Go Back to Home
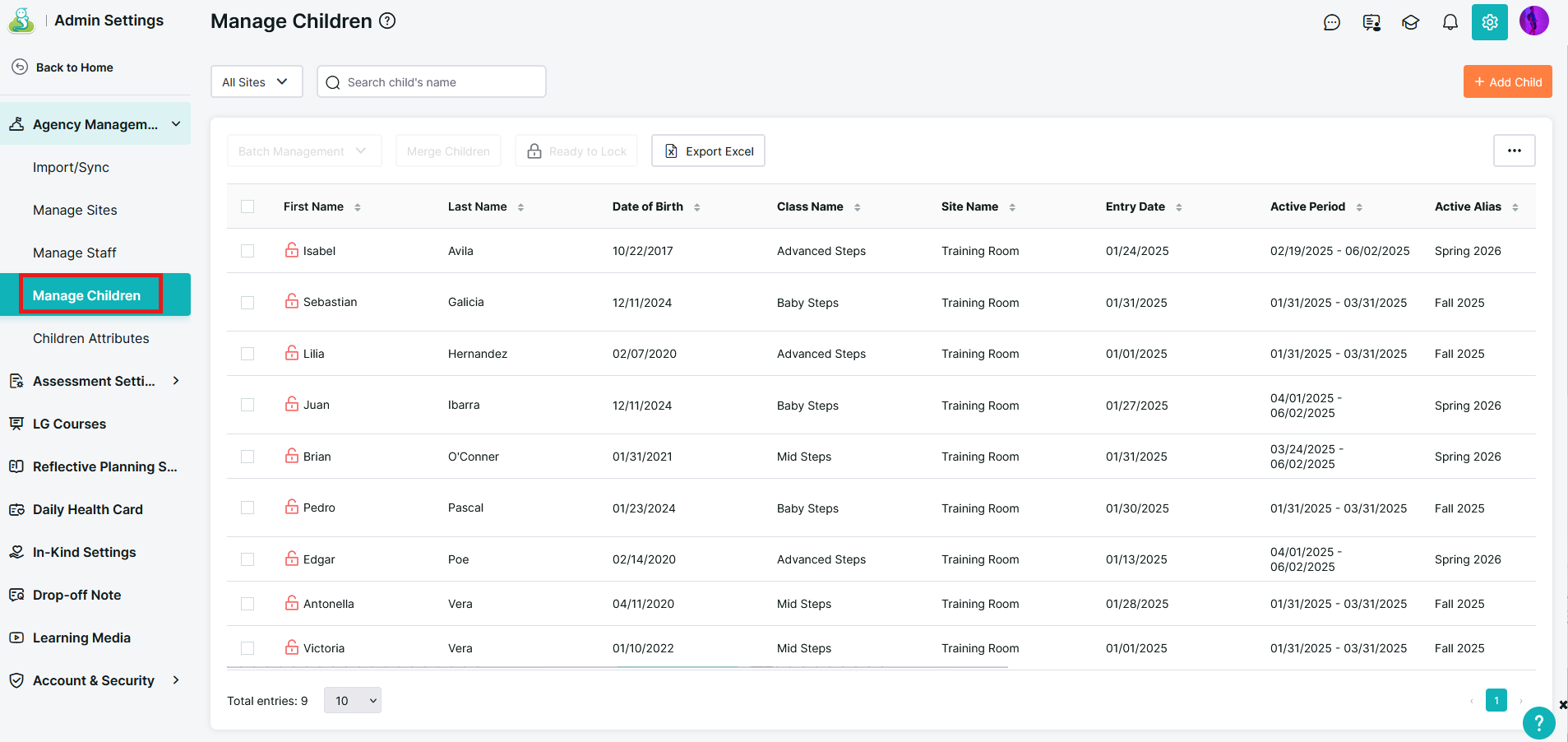Viewport: 1568px width, 742px height. 62,67
